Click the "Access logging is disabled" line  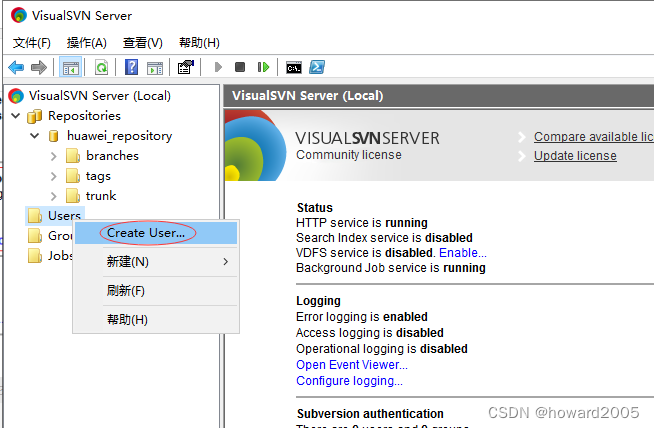pos(370,333)
